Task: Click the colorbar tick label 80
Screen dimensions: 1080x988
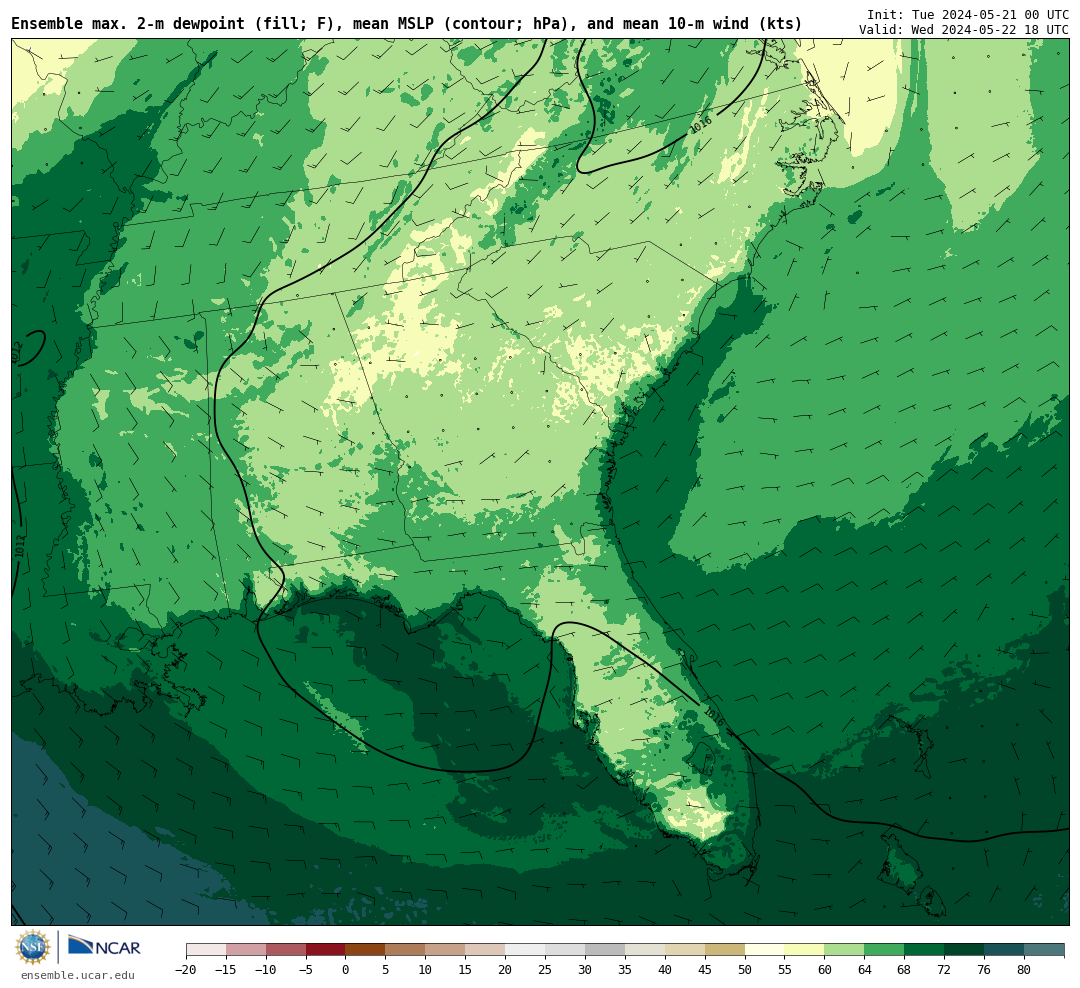Action: (1024, 969)
